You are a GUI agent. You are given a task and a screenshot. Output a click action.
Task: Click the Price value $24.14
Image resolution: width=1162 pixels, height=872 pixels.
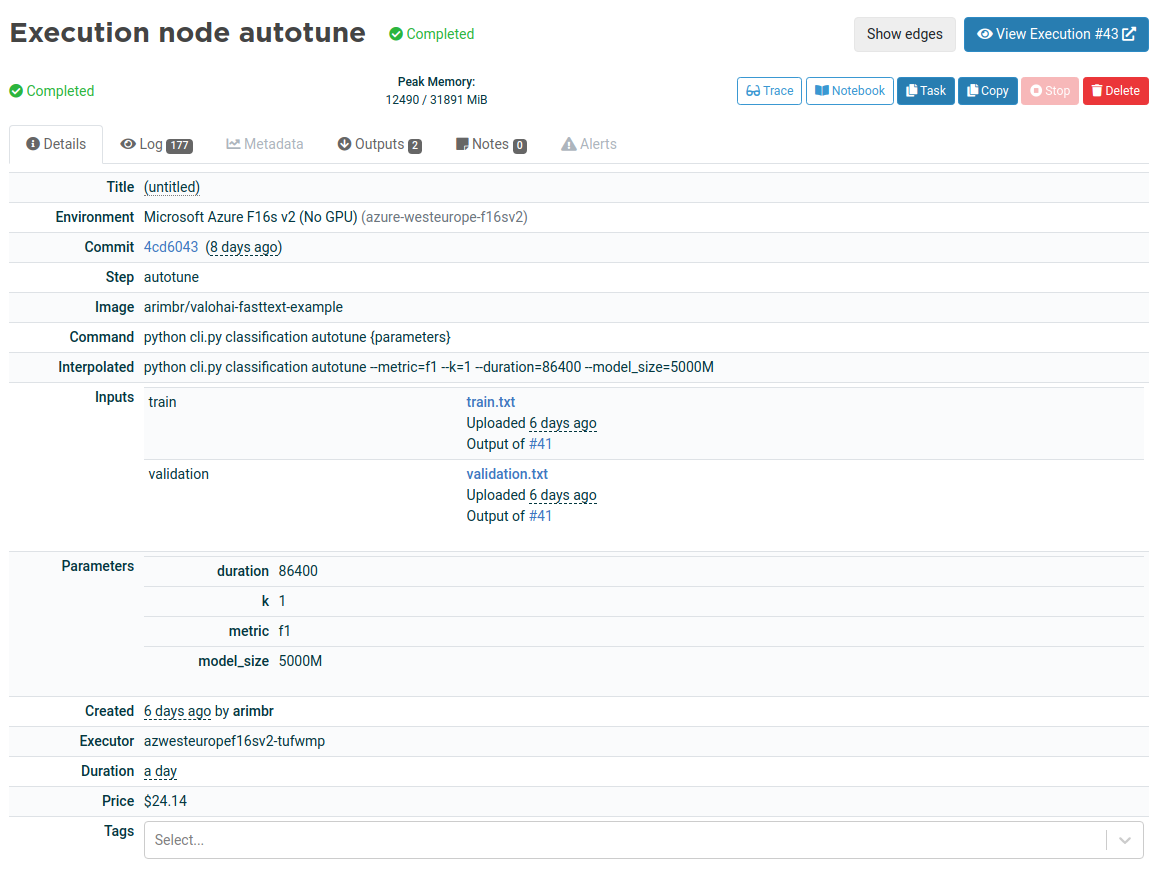coord(165,801)
